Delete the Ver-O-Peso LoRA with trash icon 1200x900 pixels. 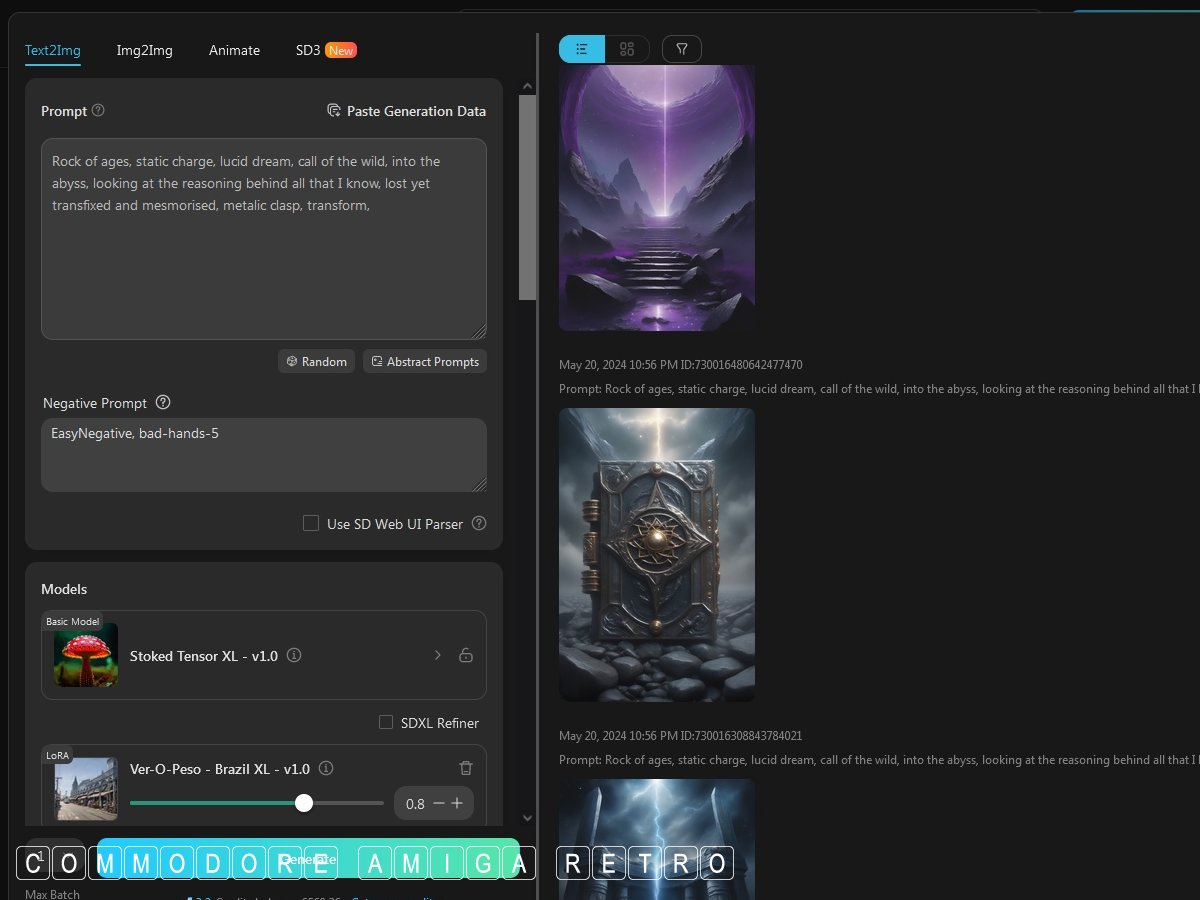[x=465, y=768]
